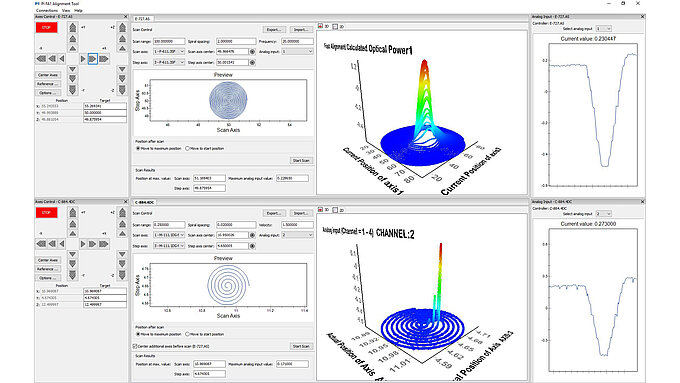Select 2D view for Optical Power1 plot

(x=335, y=26)
